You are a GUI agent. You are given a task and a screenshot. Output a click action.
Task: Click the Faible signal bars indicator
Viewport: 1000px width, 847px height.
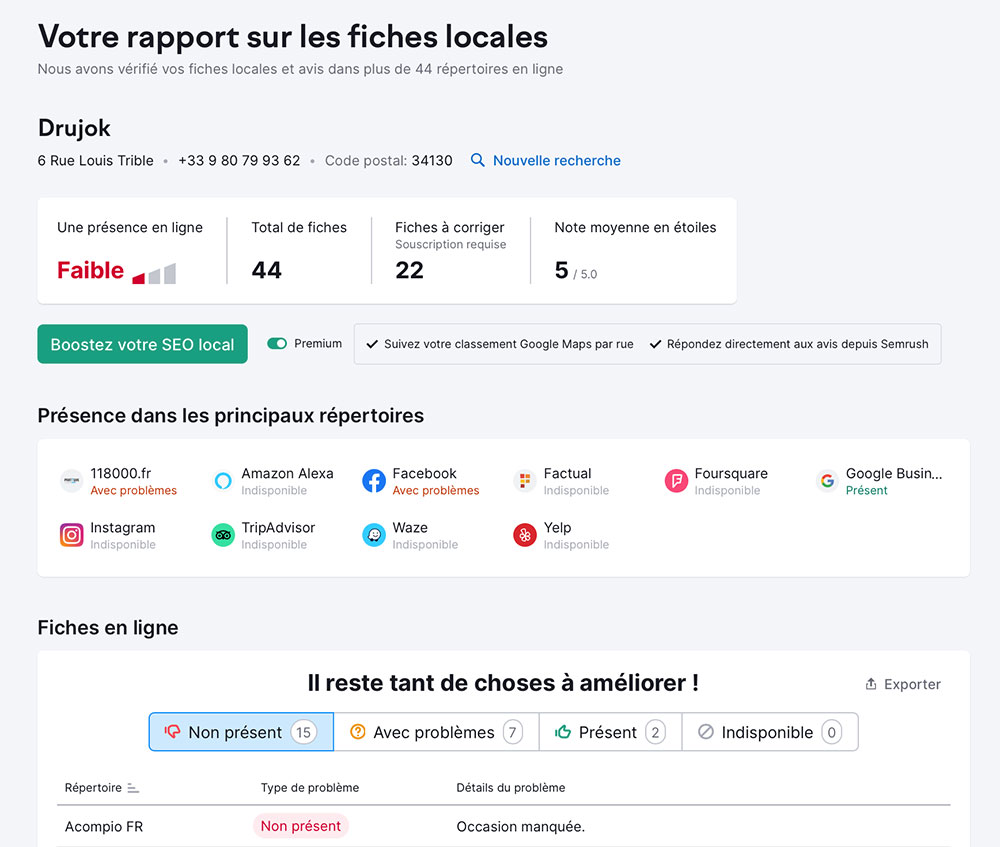pos(154,274)
